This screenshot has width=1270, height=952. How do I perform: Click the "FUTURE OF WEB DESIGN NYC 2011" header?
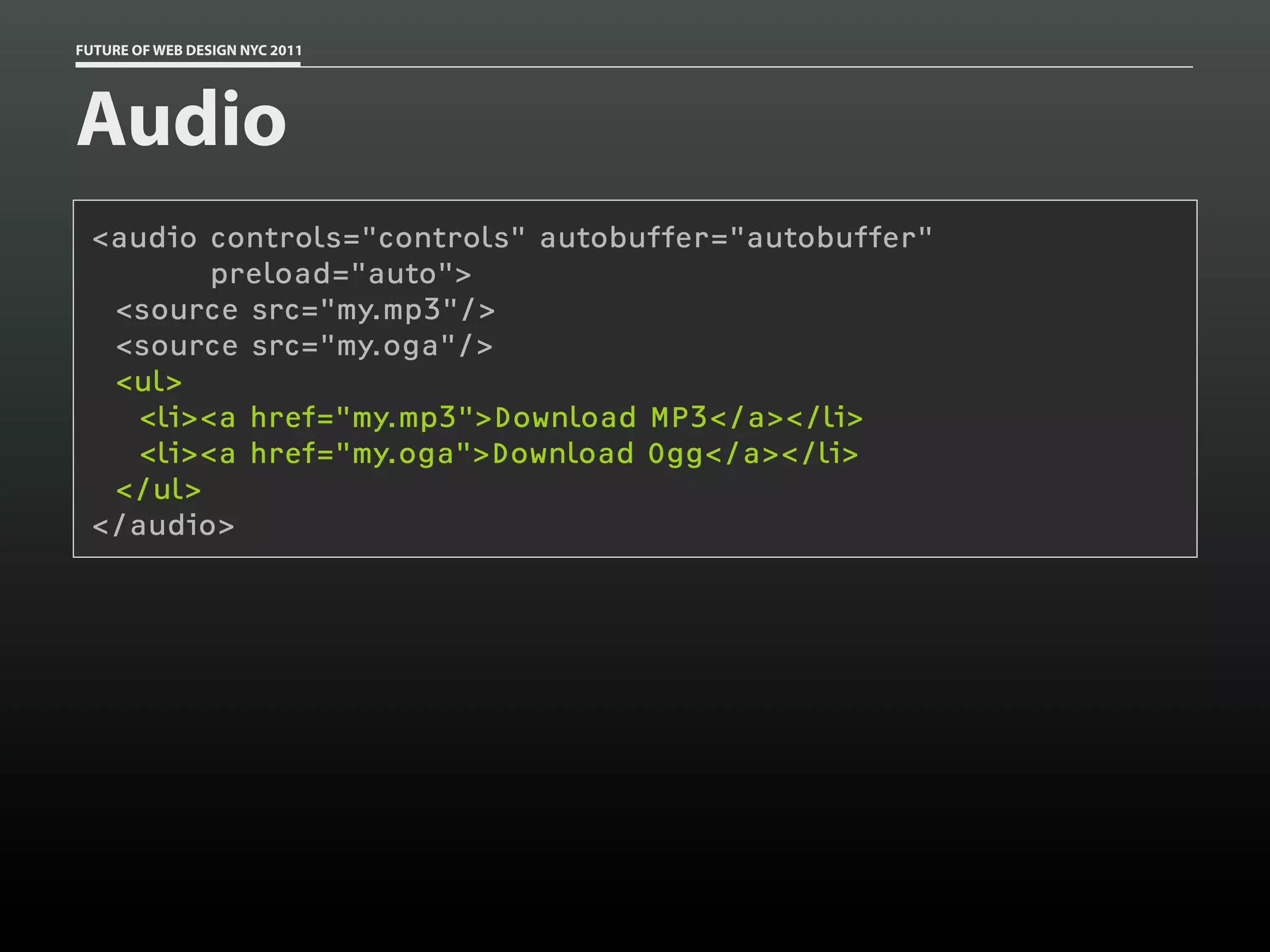189,50
